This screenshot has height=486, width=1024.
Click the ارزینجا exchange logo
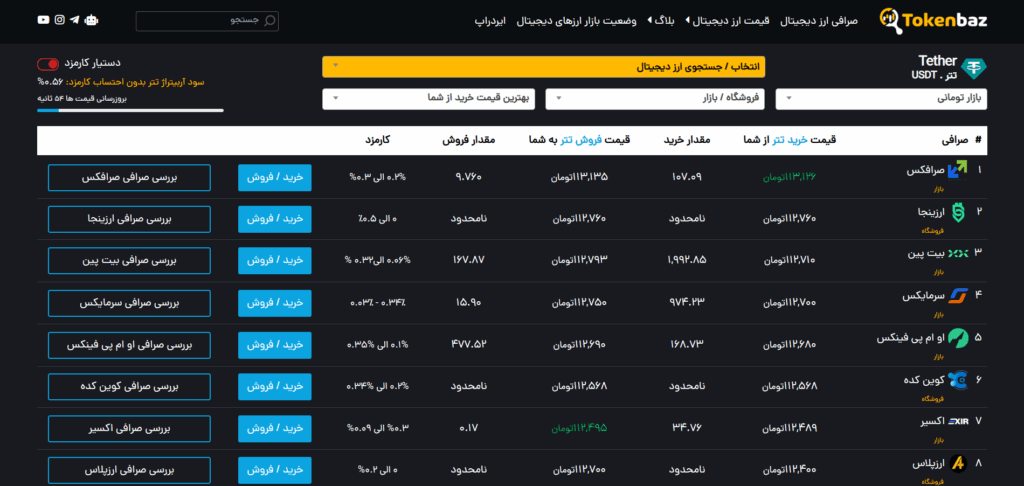(958, 212)
